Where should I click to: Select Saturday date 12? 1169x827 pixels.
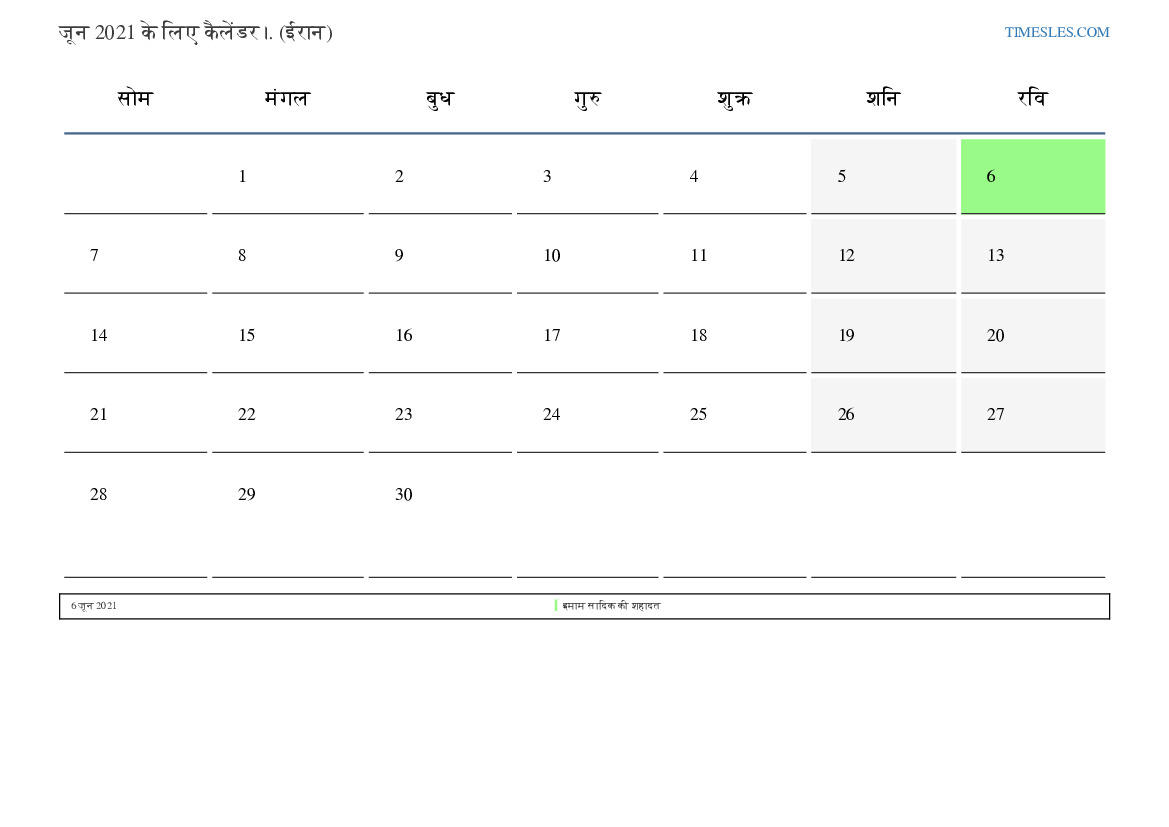847,256
